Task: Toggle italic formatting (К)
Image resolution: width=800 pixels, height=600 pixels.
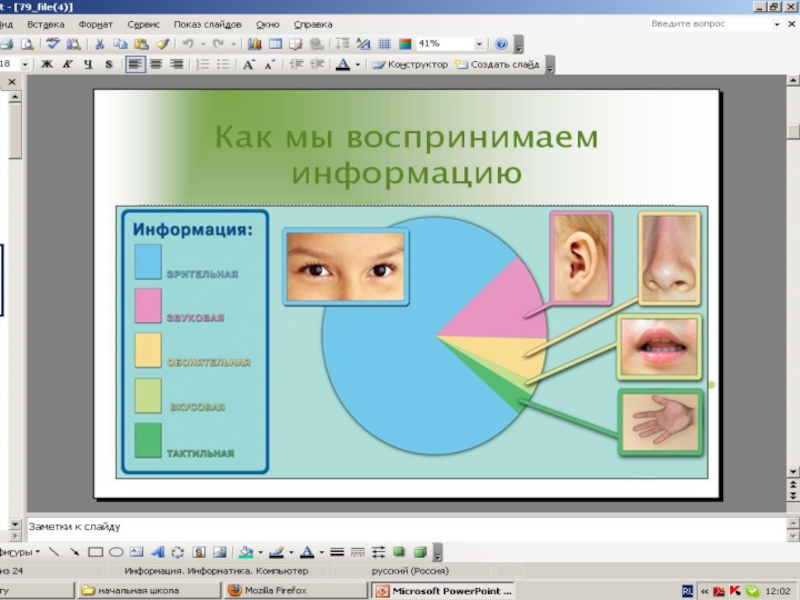Action: pos(67,64)
